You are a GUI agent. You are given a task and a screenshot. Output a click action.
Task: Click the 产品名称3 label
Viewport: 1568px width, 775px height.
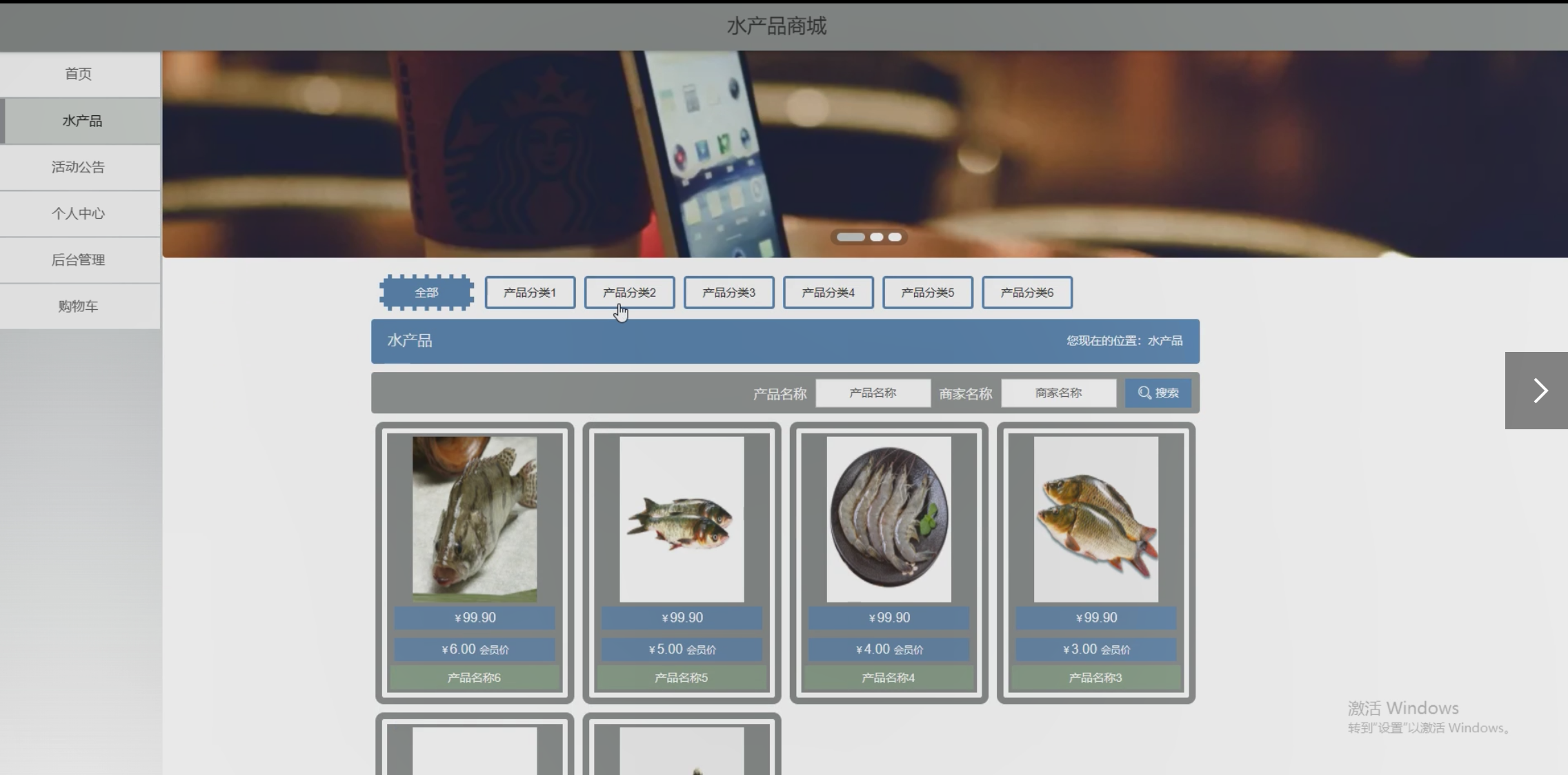pos(1095,678)
